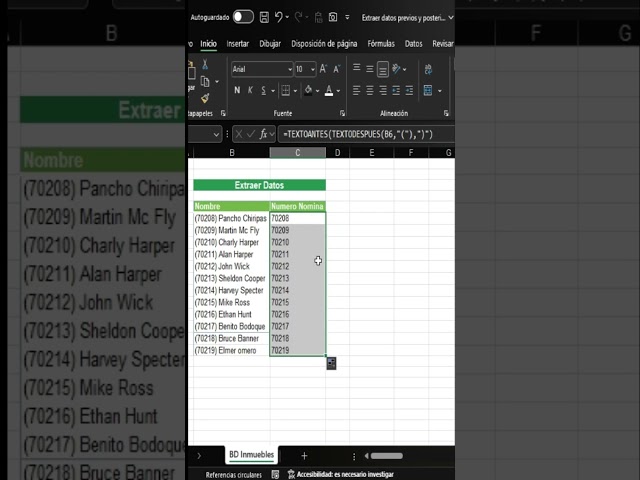Screen dimensions: 640x480
Task: Click the Insert Function fx icon
Action: [x=263, y=134]
